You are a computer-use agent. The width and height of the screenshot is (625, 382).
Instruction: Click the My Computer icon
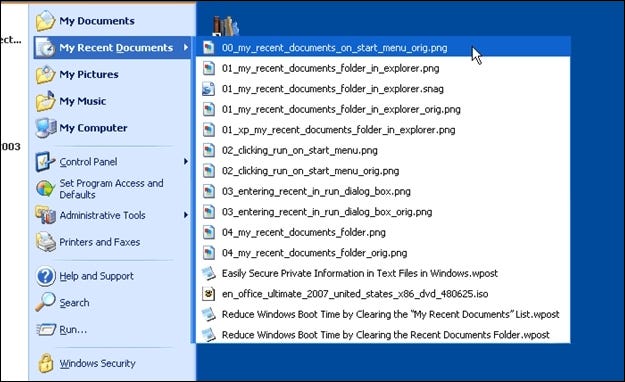(45, 128)
